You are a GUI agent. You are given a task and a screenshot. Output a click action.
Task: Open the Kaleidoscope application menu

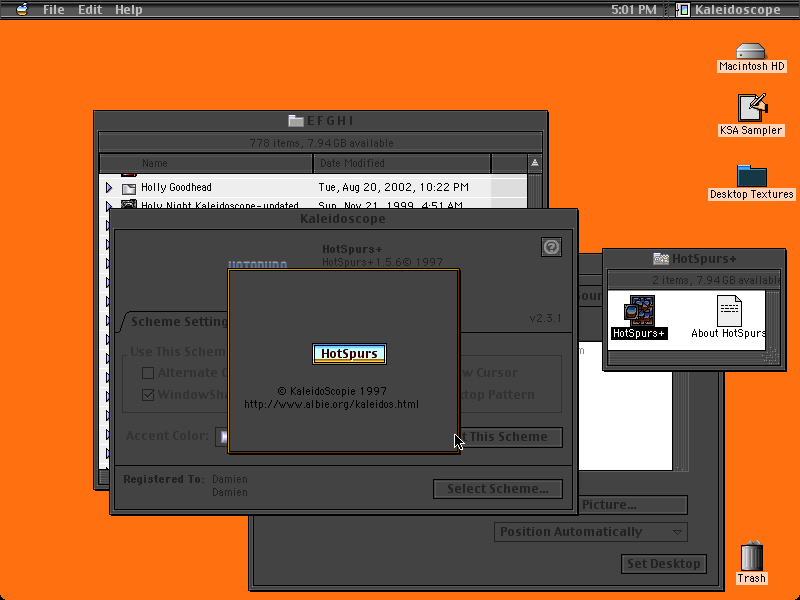(730, 10)
